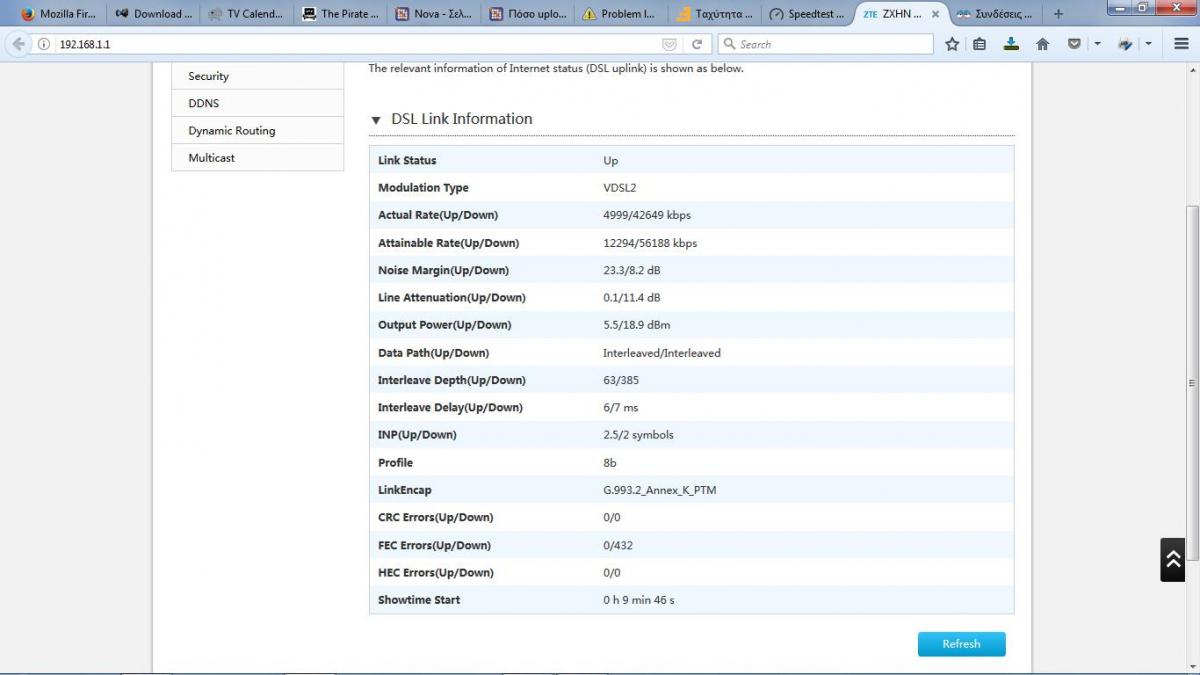This screenshot has height=675, width=1200.
Task: Expand the dropdown arrow beside the hamburger menu
Action: [1148, 44]
